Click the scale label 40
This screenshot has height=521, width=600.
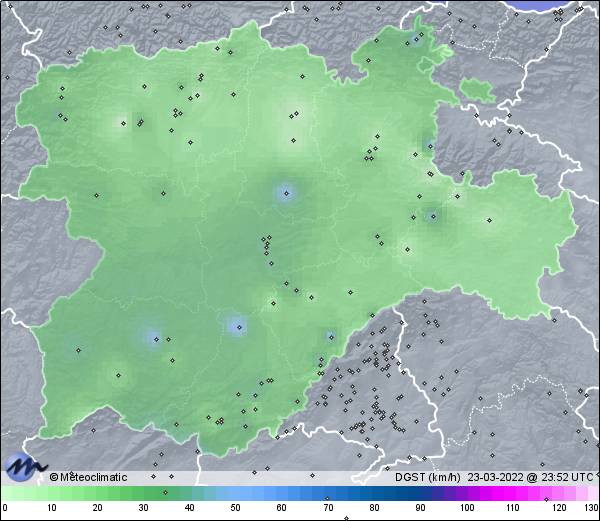[x=189, y=508]
